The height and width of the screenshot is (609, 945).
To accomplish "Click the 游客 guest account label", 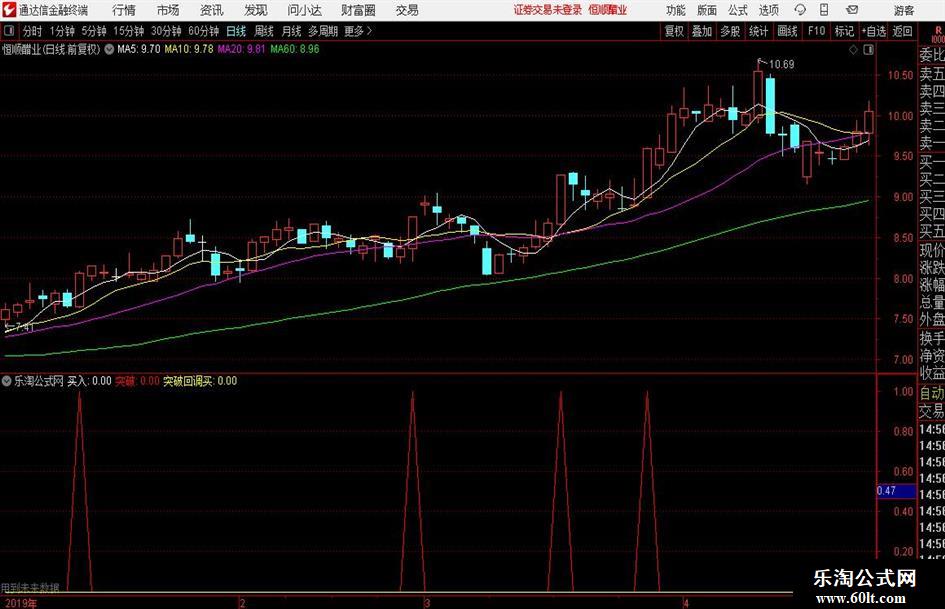I will pyautogui.click(x=903, y=10).
